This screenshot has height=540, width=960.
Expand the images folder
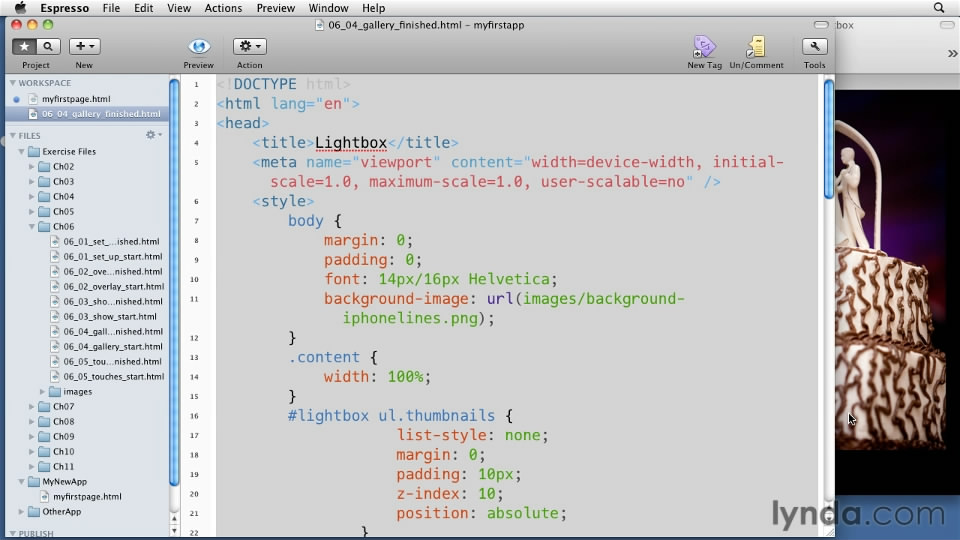42,391
